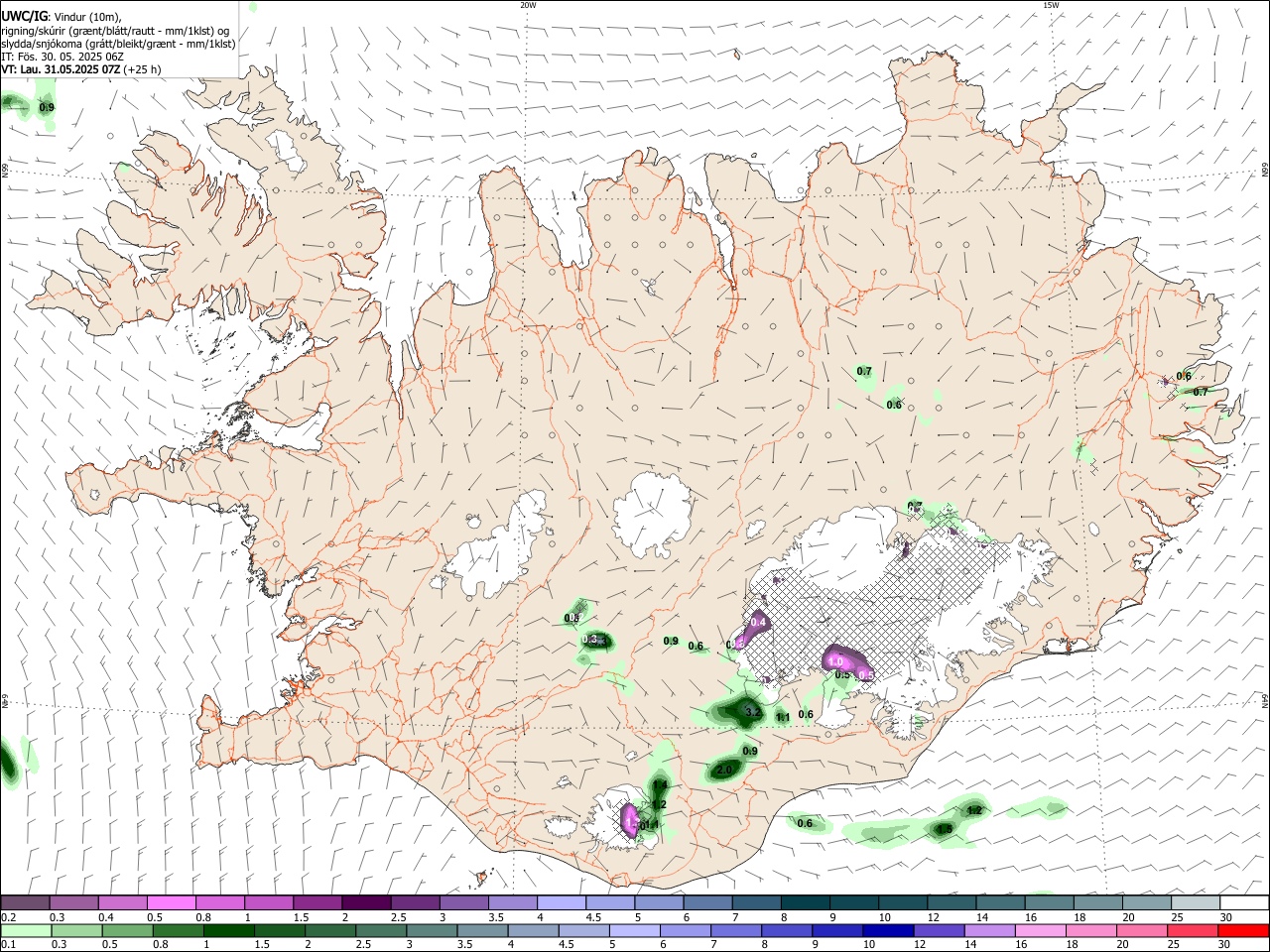Viewport: 1270px width, 952px height.
Task: Click the lilac 14–16 rain legend swatch
Action: [x=989, y=930]
